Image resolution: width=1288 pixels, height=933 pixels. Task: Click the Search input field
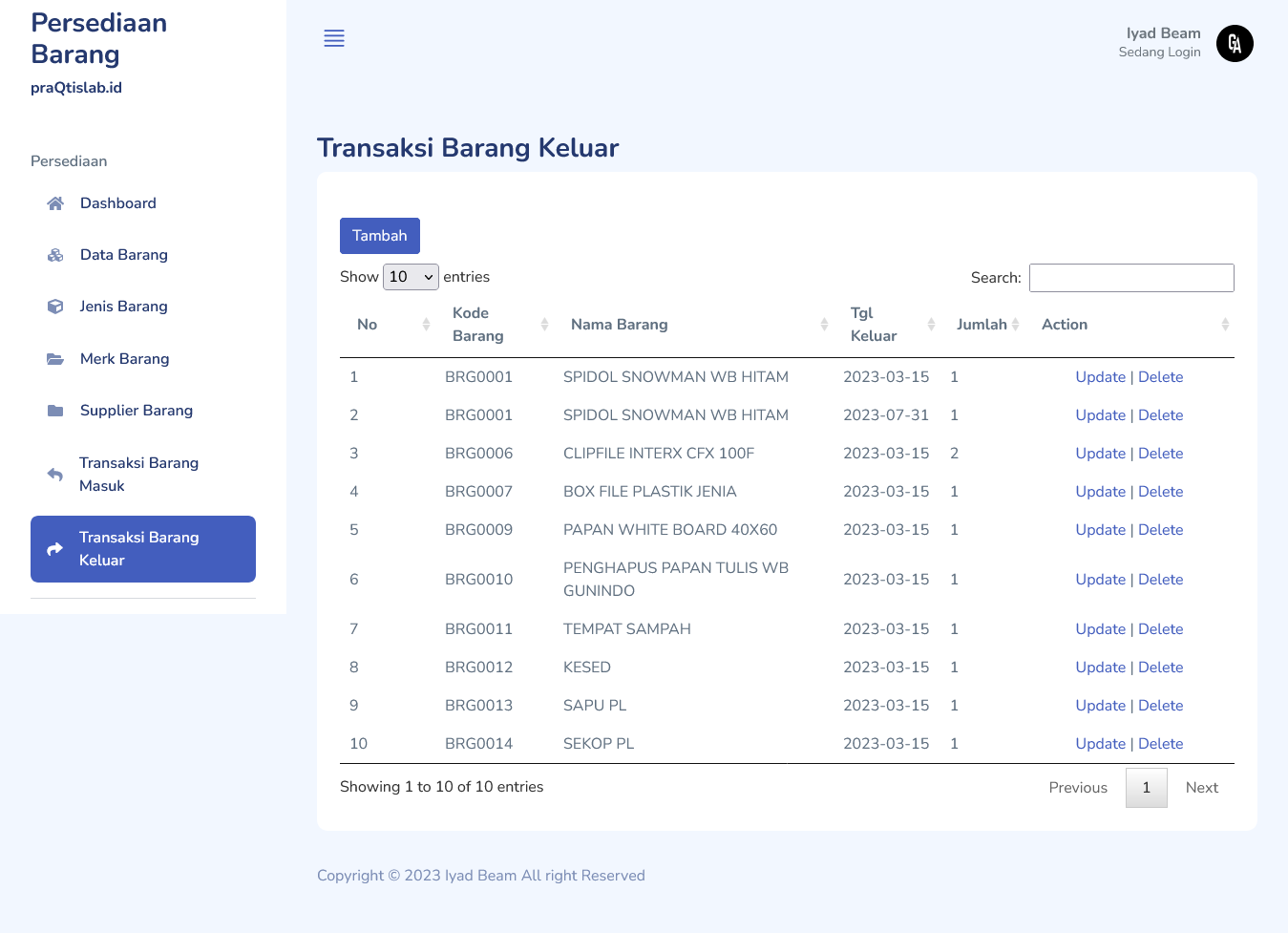(1130, 278)
